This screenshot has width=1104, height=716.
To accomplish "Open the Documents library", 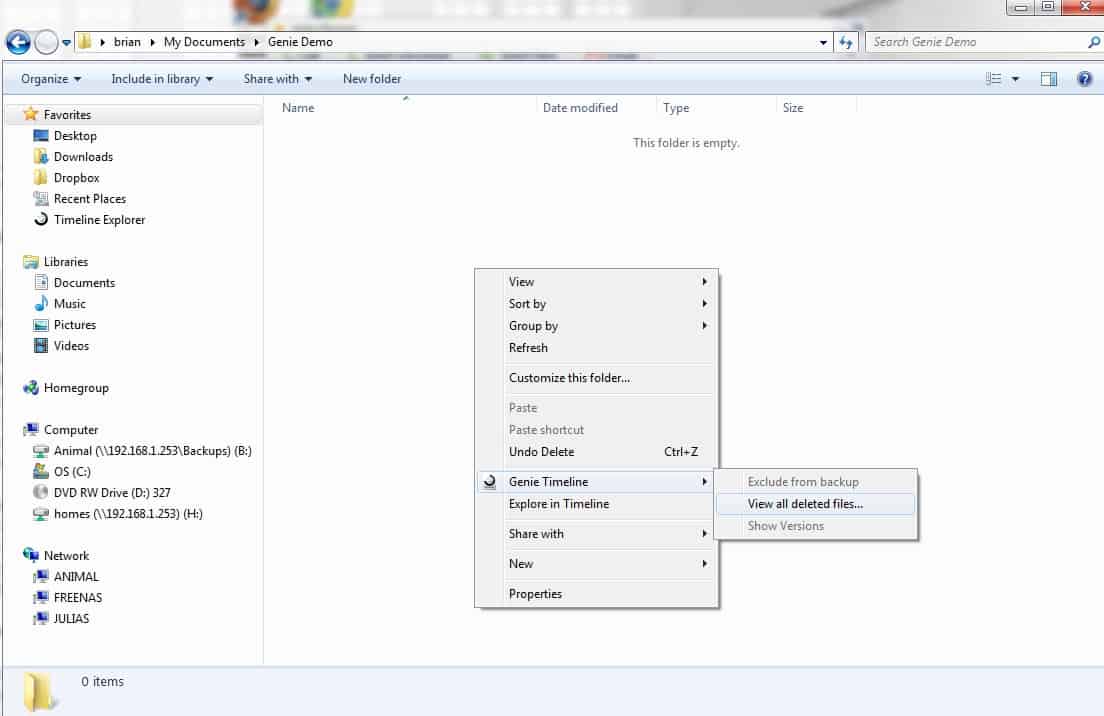I will 84,283.
